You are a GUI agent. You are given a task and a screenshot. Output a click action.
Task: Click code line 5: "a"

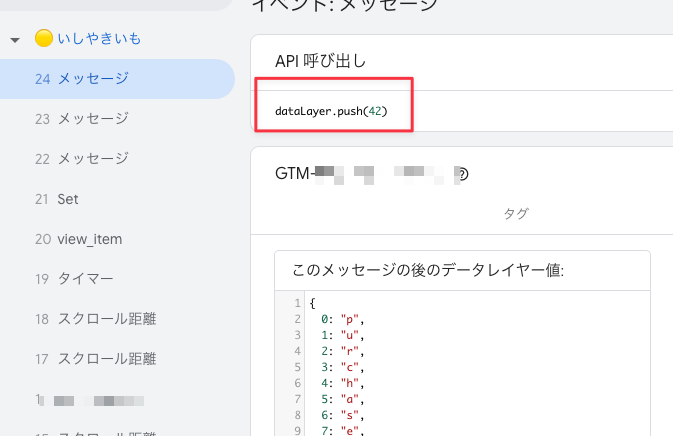[x=343, y=399]
